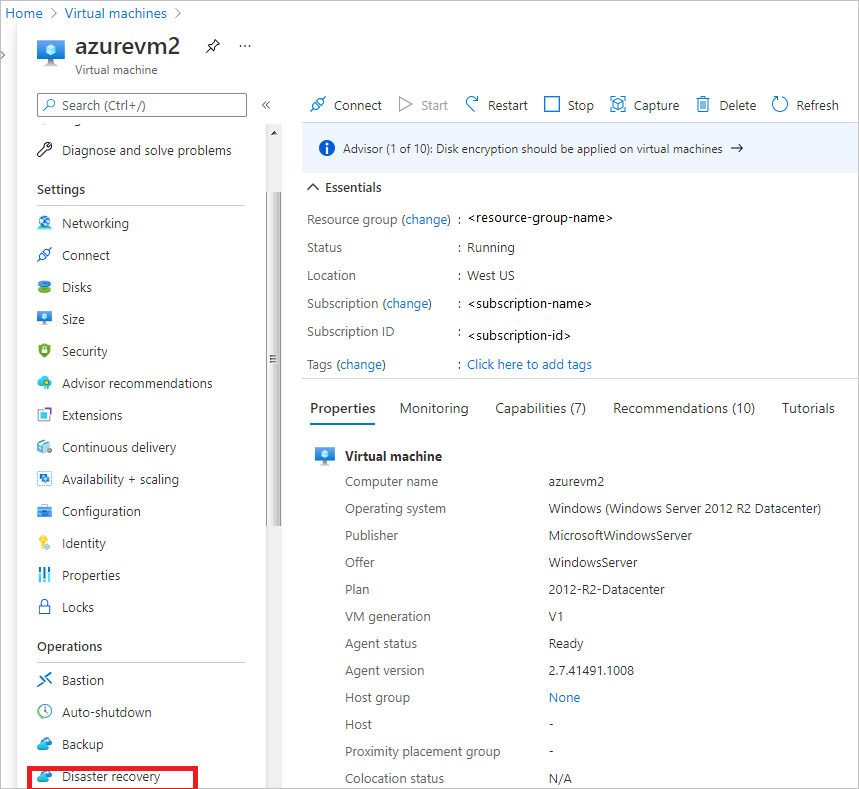Capture an image of the VM

(x=644, y=104)
